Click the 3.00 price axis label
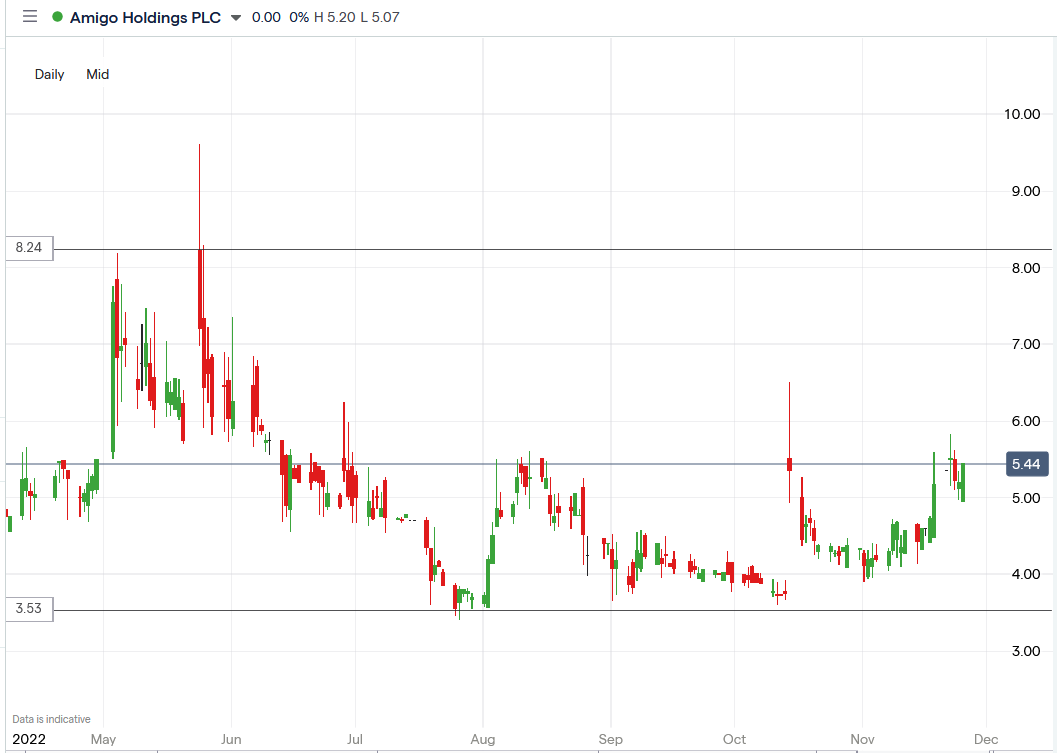Viewport: 1057px width, 753px height. (x=1025, y=651)
